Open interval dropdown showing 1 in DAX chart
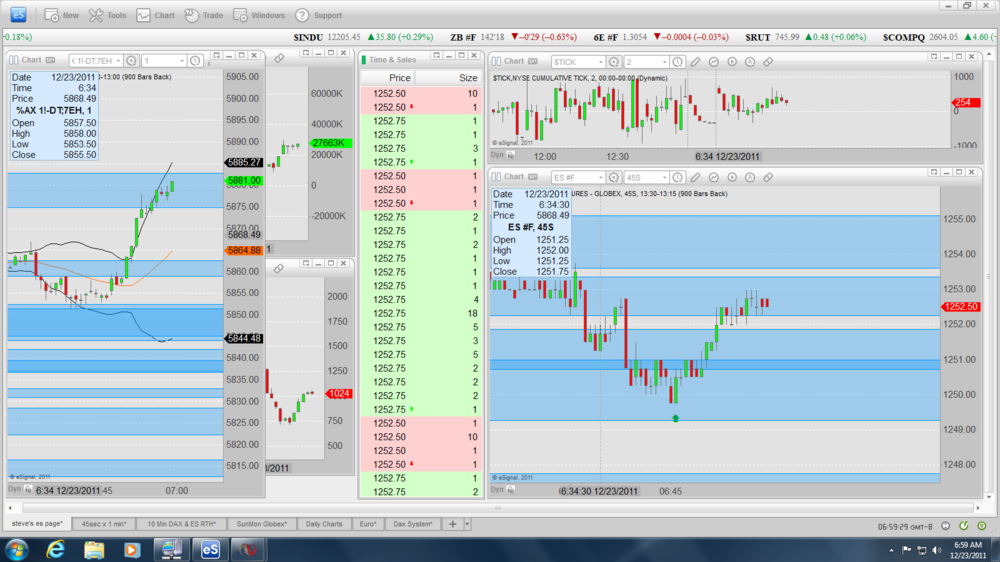The width and height of the screenshot is (1000, 562). 182,61
